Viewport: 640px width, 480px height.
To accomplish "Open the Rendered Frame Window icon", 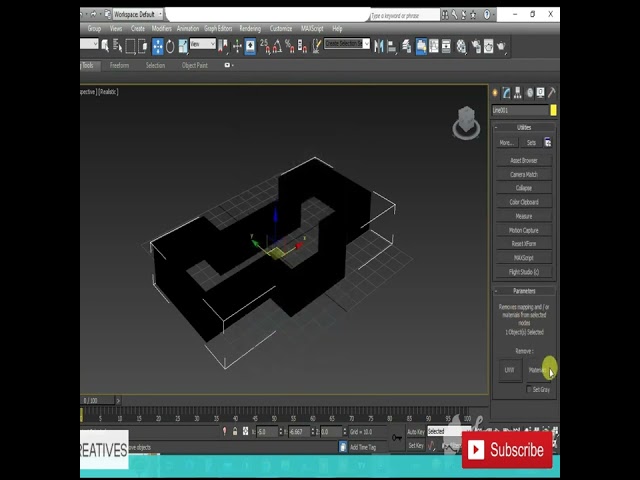I will pos(489,46).
